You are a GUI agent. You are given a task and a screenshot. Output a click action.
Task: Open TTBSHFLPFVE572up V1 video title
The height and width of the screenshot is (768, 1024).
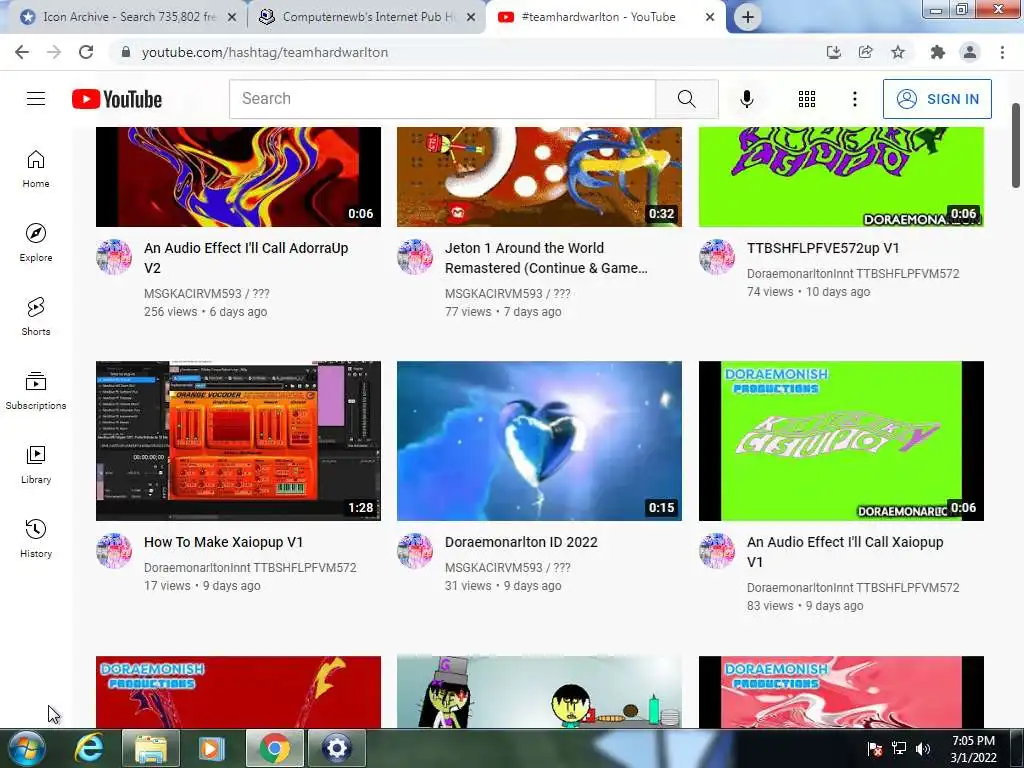(x=823, y=248)
